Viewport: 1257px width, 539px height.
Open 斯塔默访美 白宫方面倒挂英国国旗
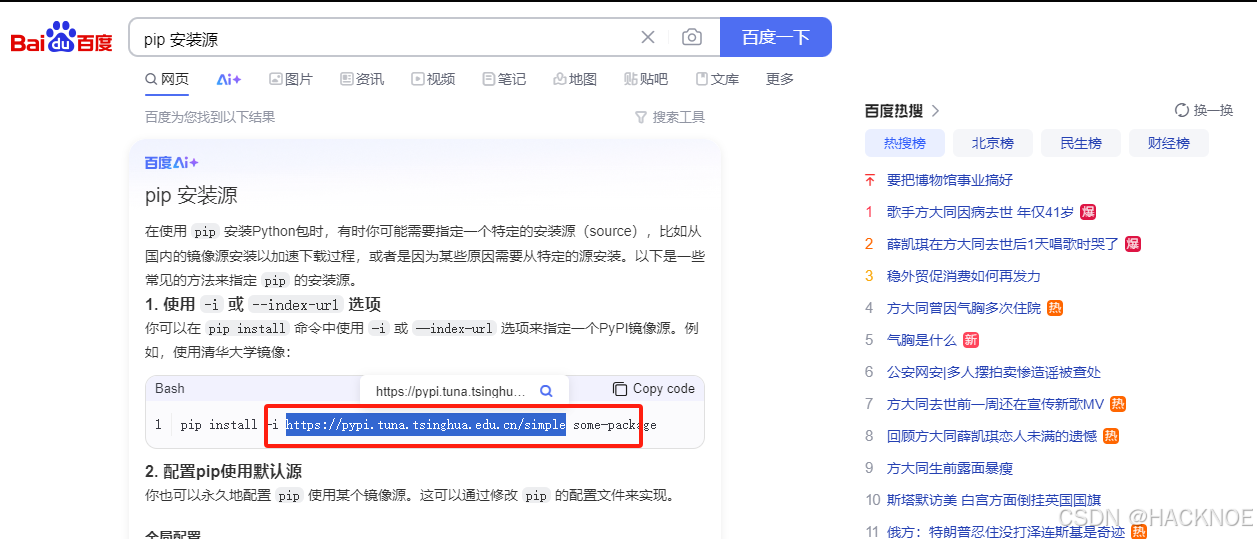pyautogui.click(x=994, y=500)
